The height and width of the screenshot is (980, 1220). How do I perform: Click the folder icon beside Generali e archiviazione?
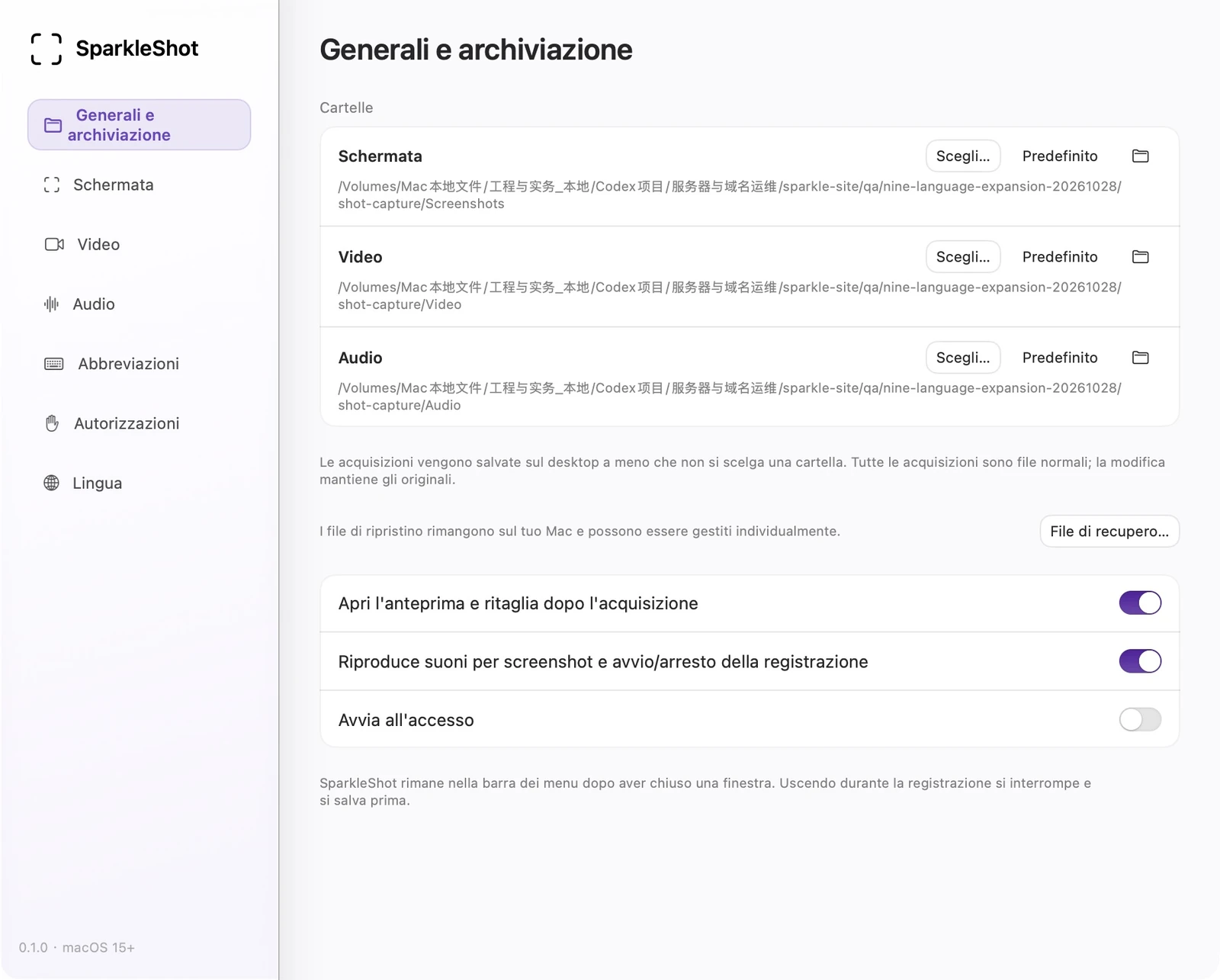click(x=53, y=125)
